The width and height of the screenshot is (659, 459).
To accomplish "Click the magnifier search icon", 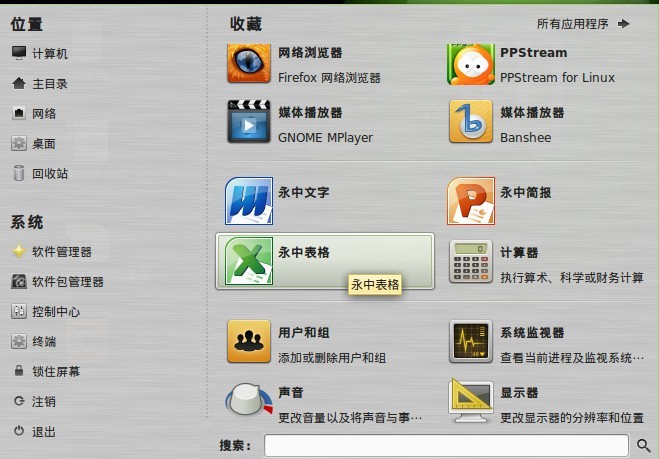I will point(643,446).
